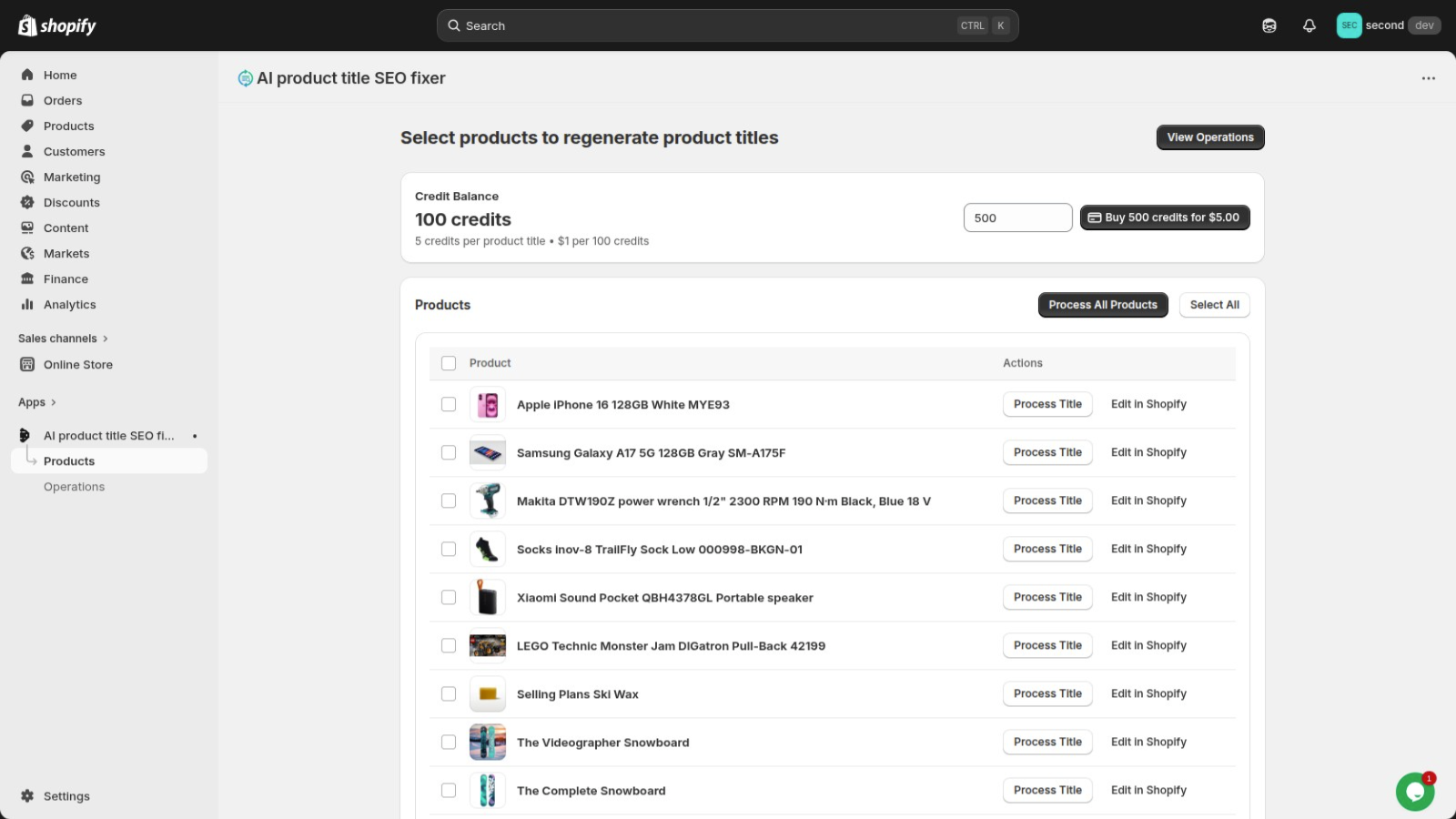The height and width of the screenshot is (819, 1456).
Task: Open Edit in Shopify for Selling Plans Ski Wax
Action: click(1148, 693)
